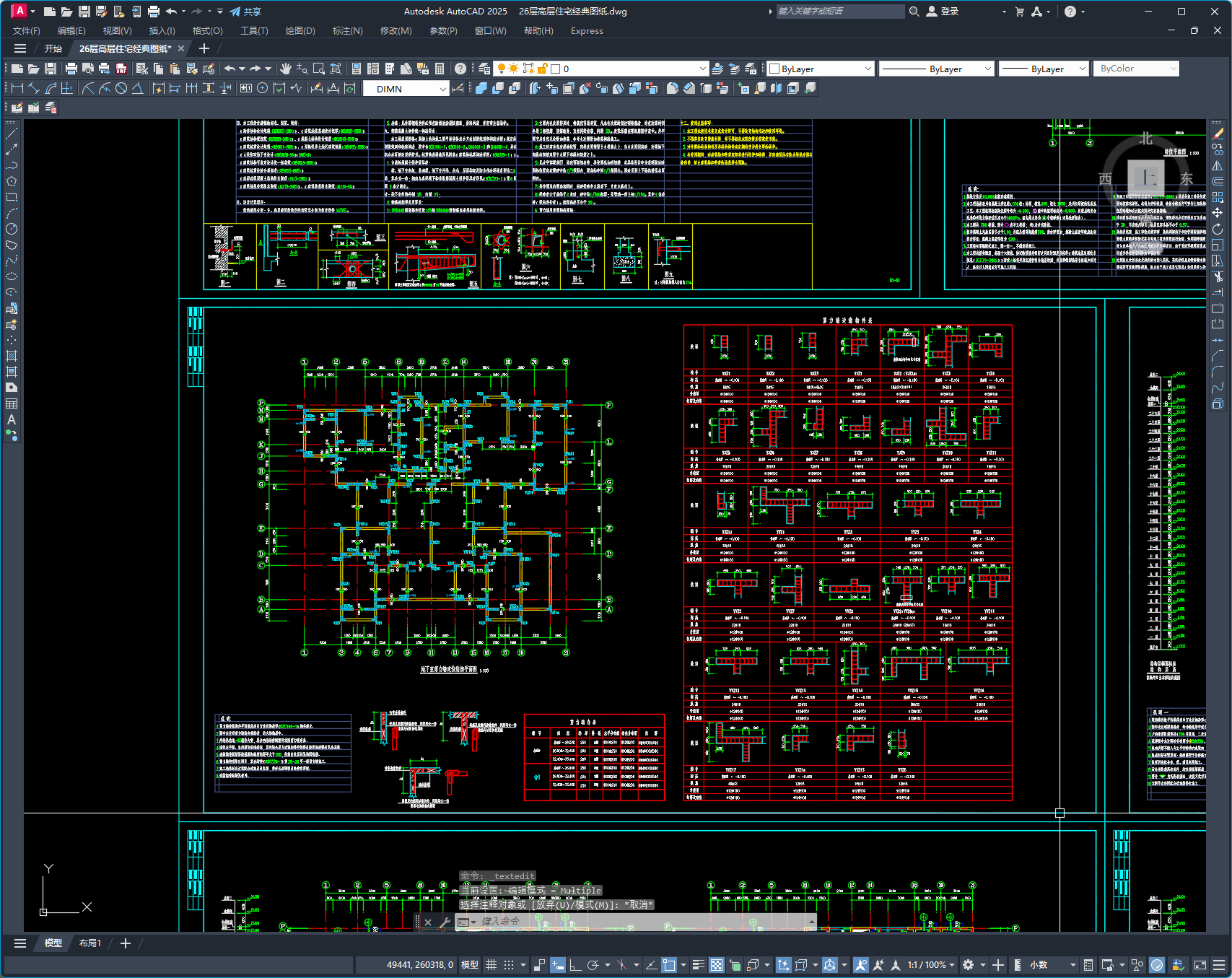The image size is (1232, 978).
Task: Toggle Ortho mode in status bar
Action: 575,965
